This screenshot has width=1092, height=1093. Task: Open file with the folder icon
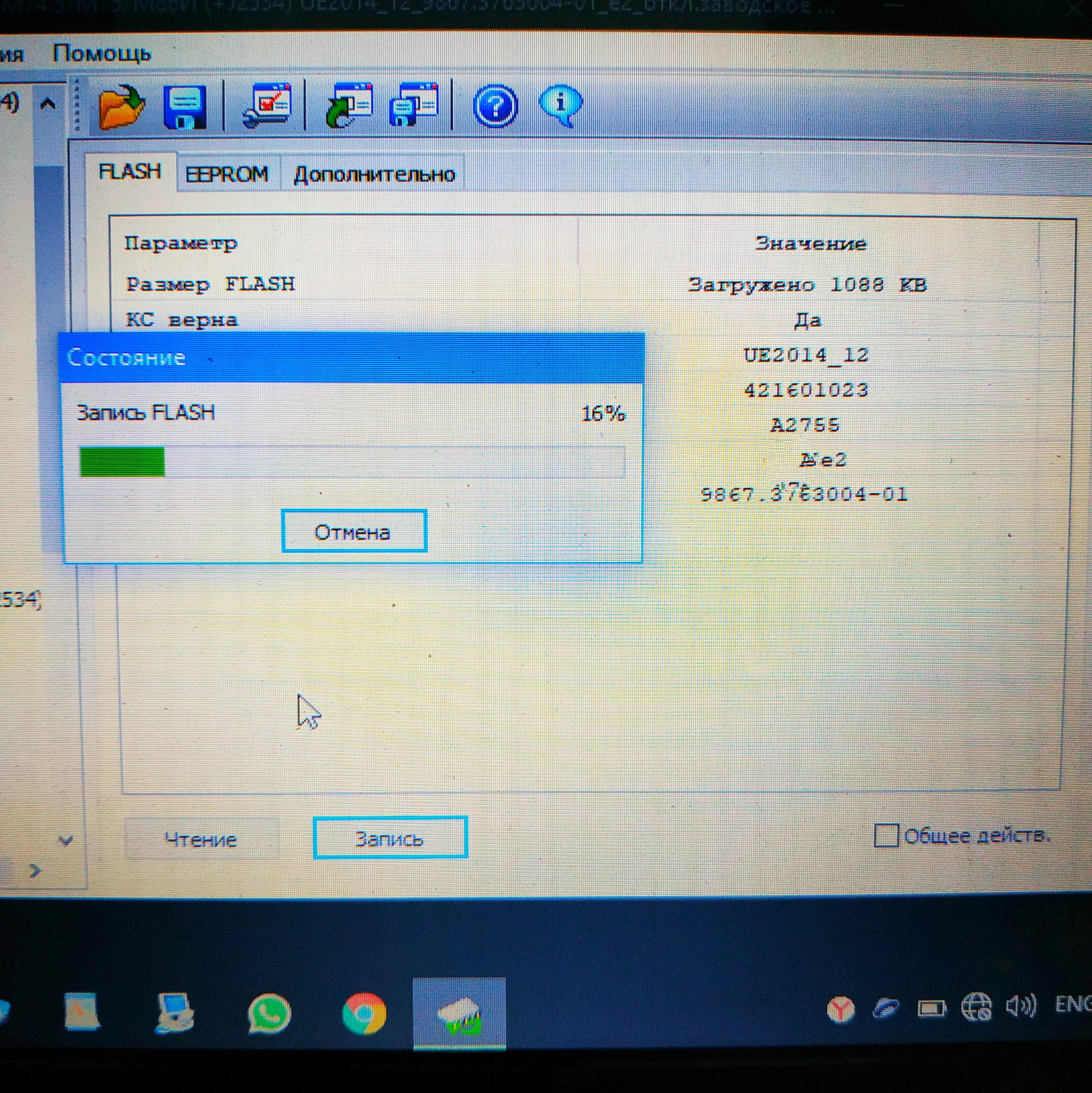point(122,107)
